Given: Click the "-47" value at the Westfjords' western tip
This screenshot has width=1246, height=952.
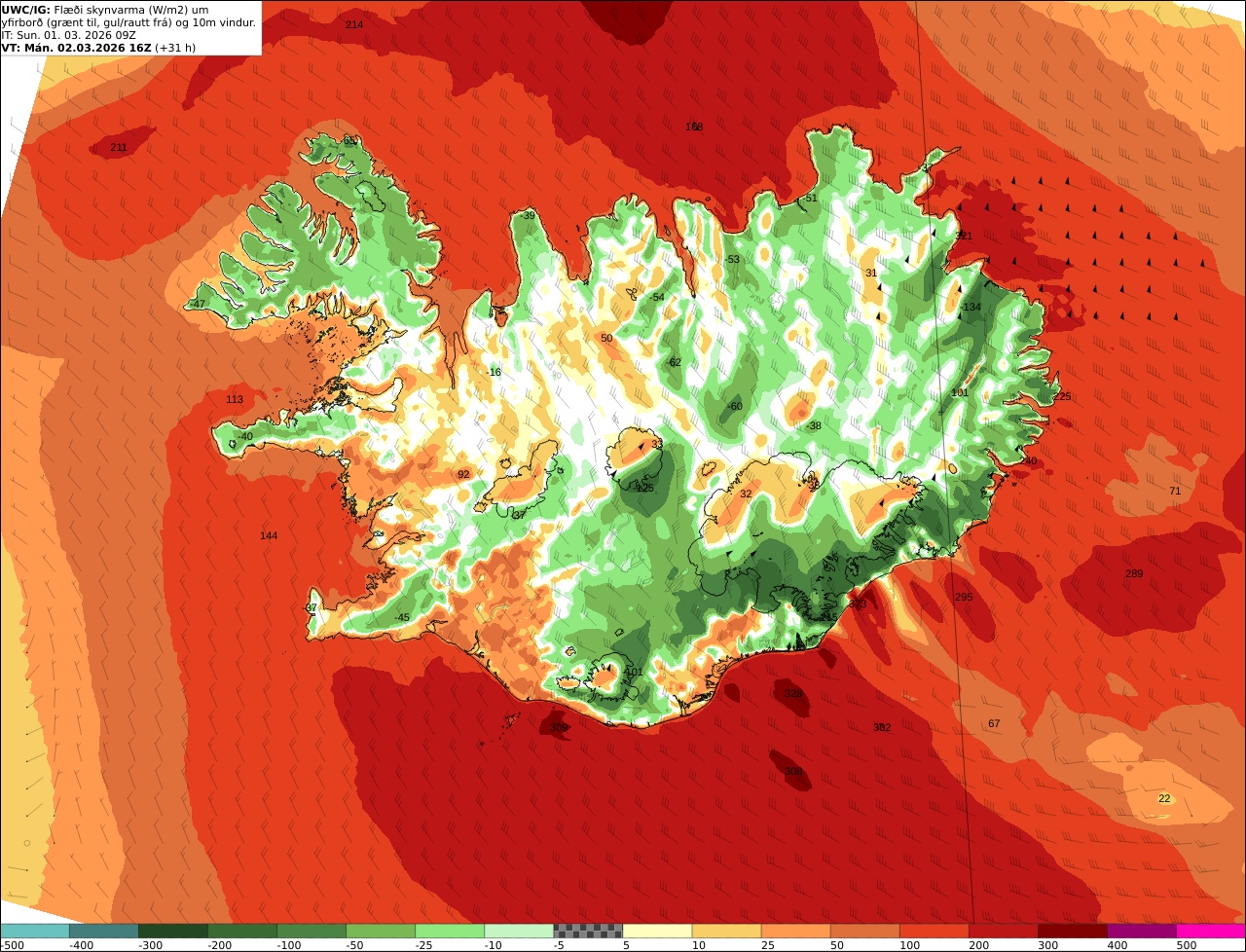Looking at the screenshot, I should [198, 305].
